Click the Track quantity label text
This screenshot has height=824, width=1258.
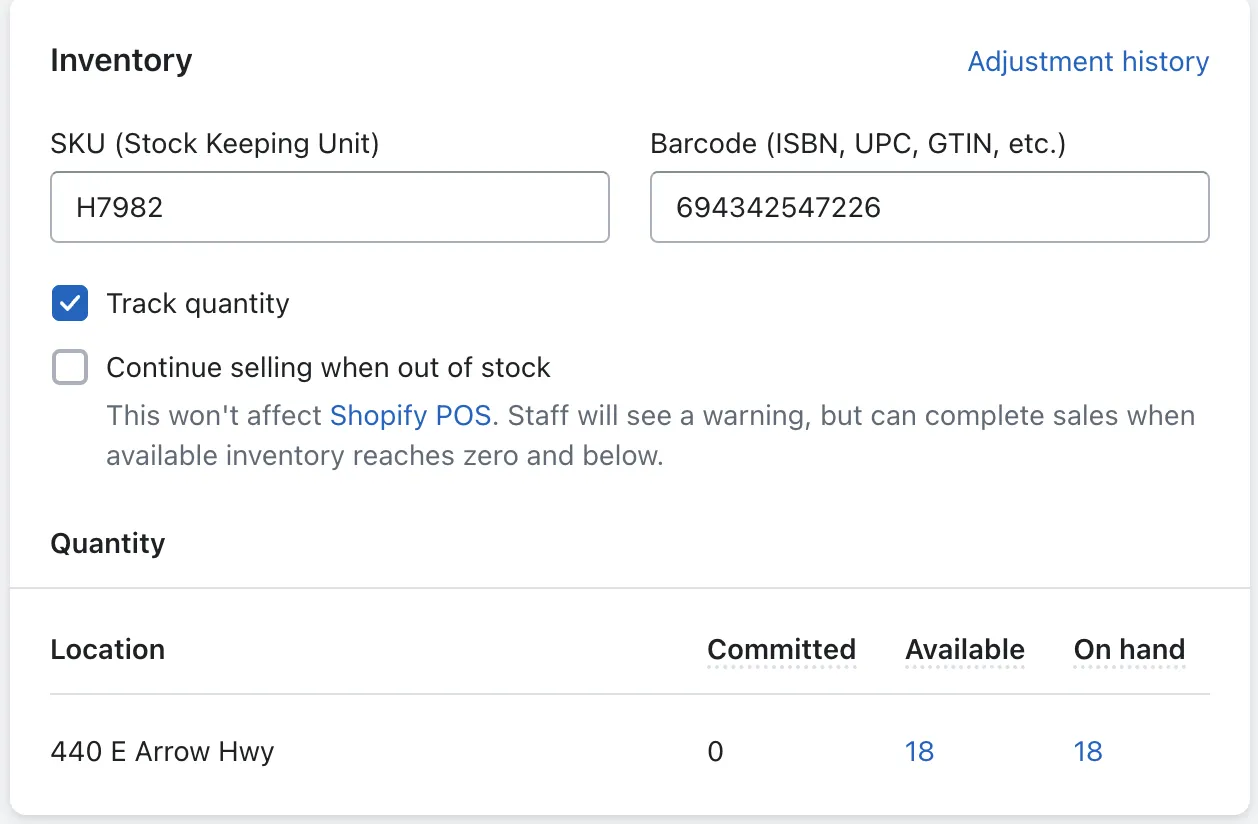pos(198,304)
